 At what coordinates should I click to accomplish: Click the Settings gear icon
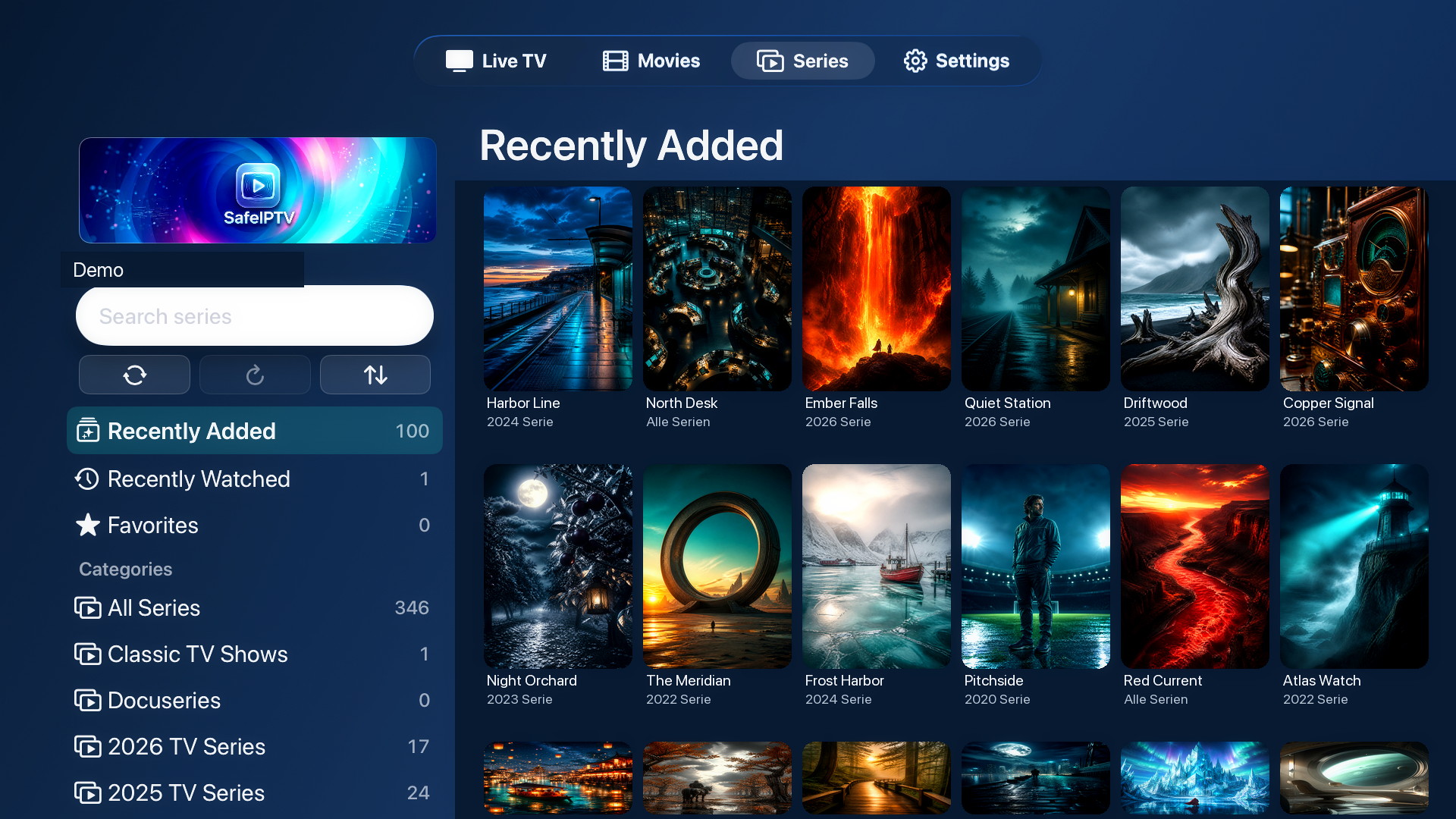[x=915, y=61]
